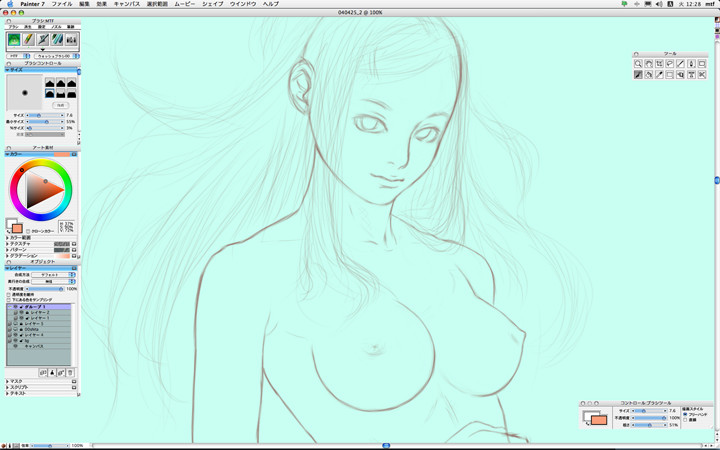Image resolution: width=720 pixels, height=450 pixels.
Task: Choose the first brush category icon
Action: 15,39
